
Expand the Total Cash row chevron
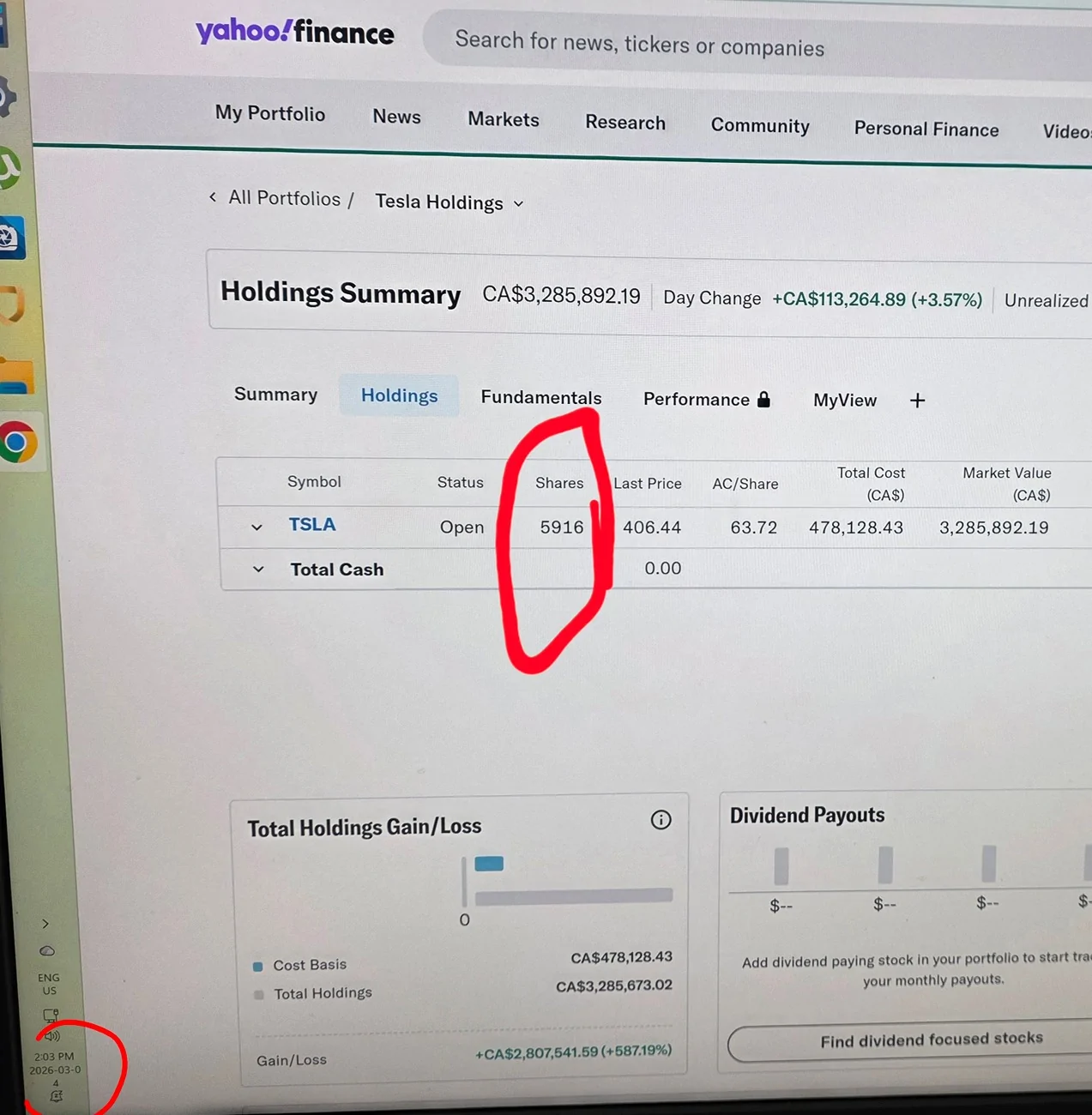click(258, 569)
